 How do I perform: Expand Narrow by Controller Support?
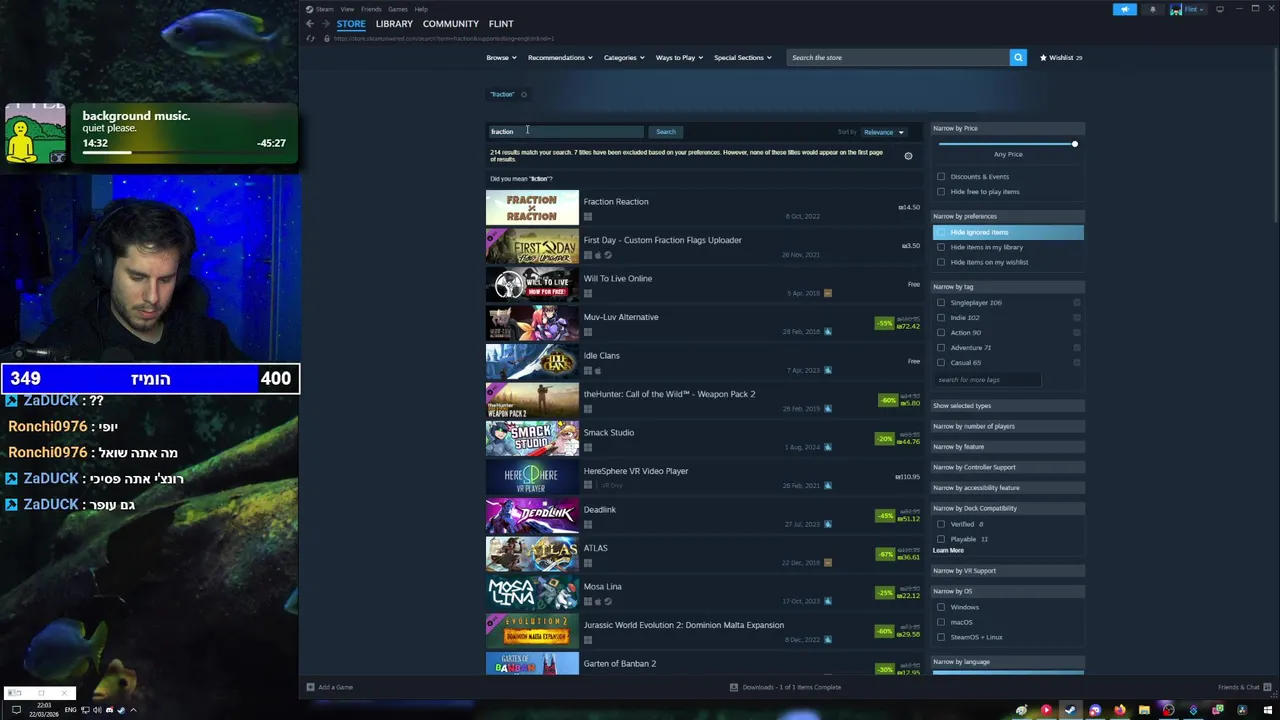1008,467
